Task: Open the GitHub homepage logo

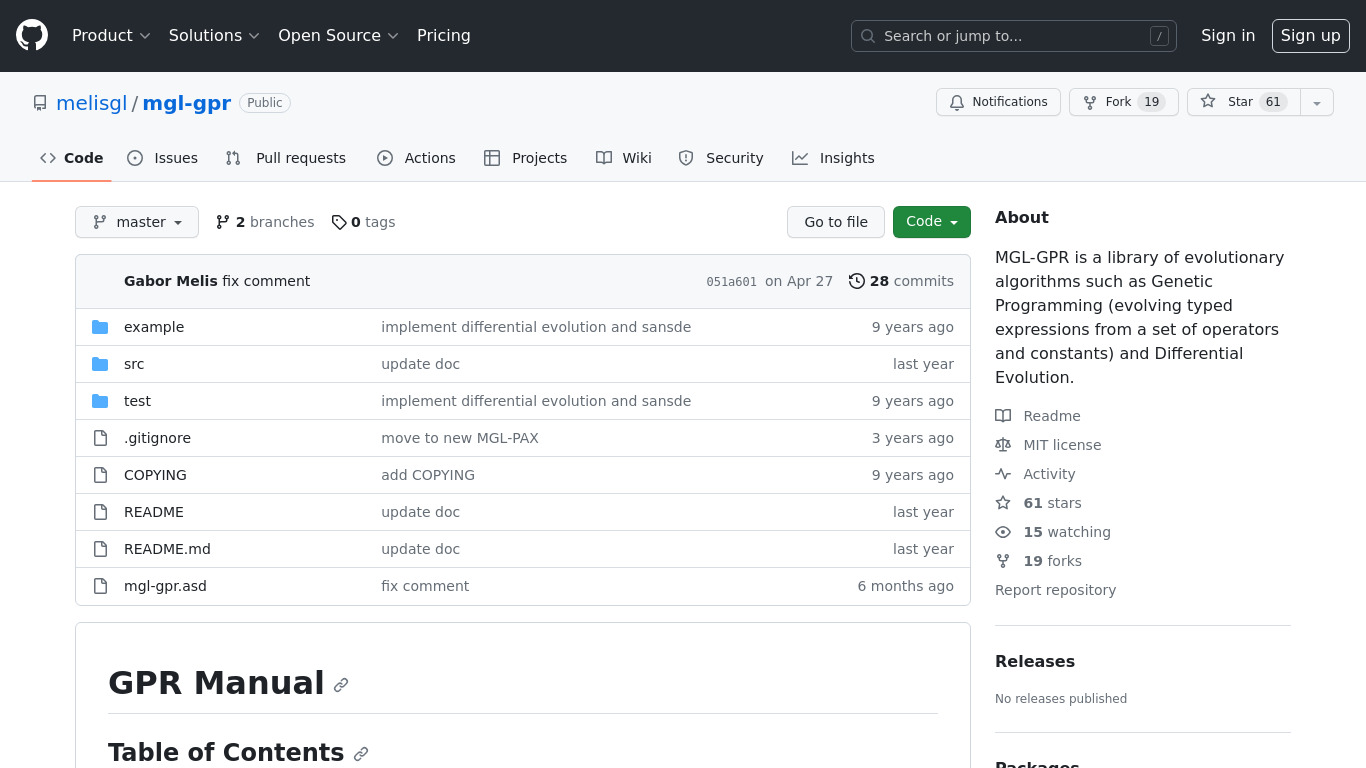Action: (x=32, y=35)
